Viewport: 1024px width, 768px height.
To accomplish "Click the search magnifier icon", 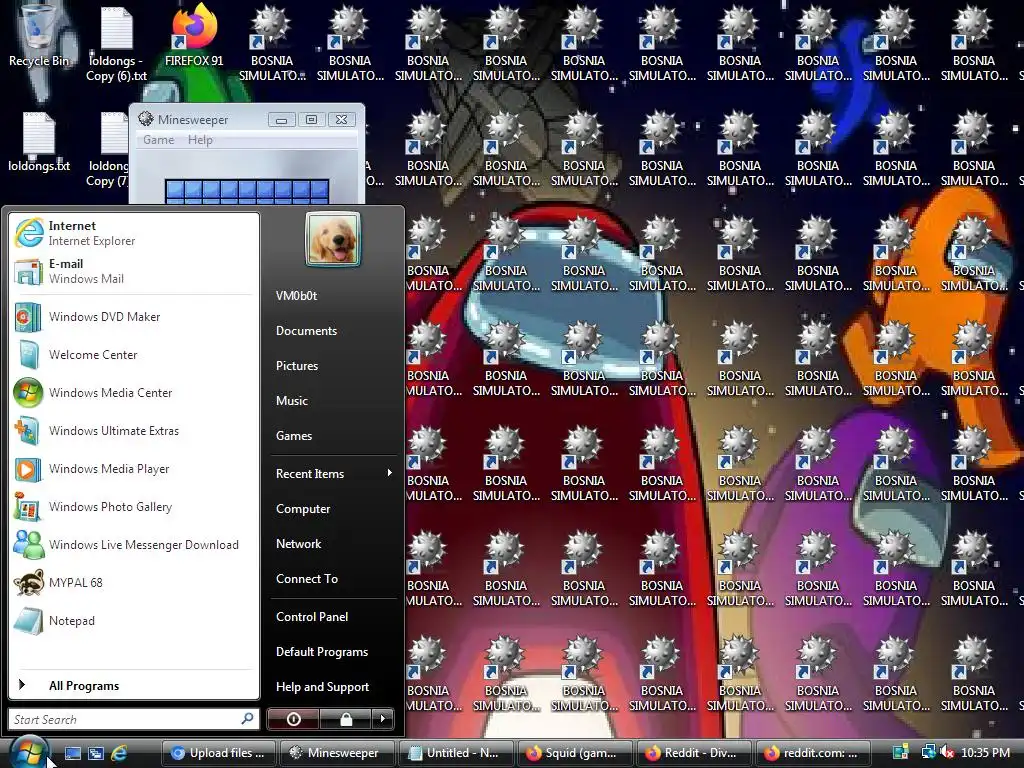I will (248, 719).
